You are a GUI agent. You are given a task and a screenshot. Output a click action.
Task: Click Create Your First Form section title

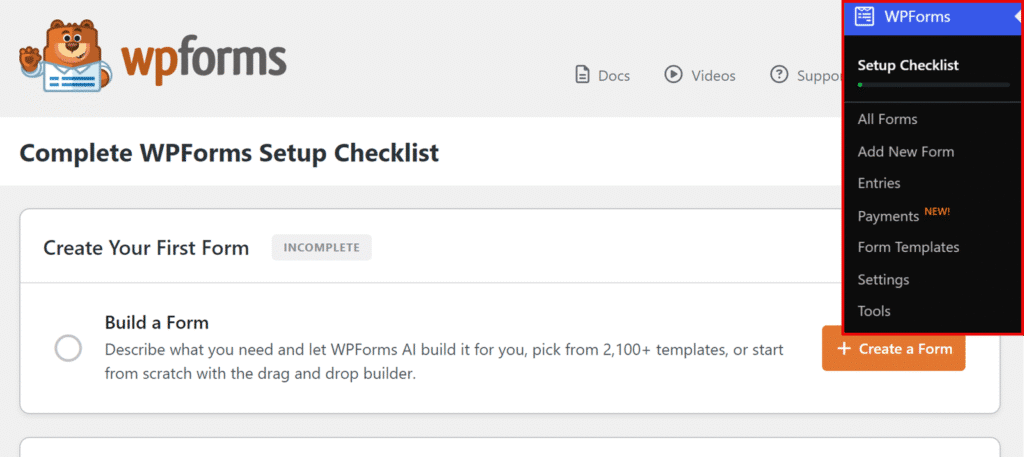pyautogui.click(x=146, y=248)
